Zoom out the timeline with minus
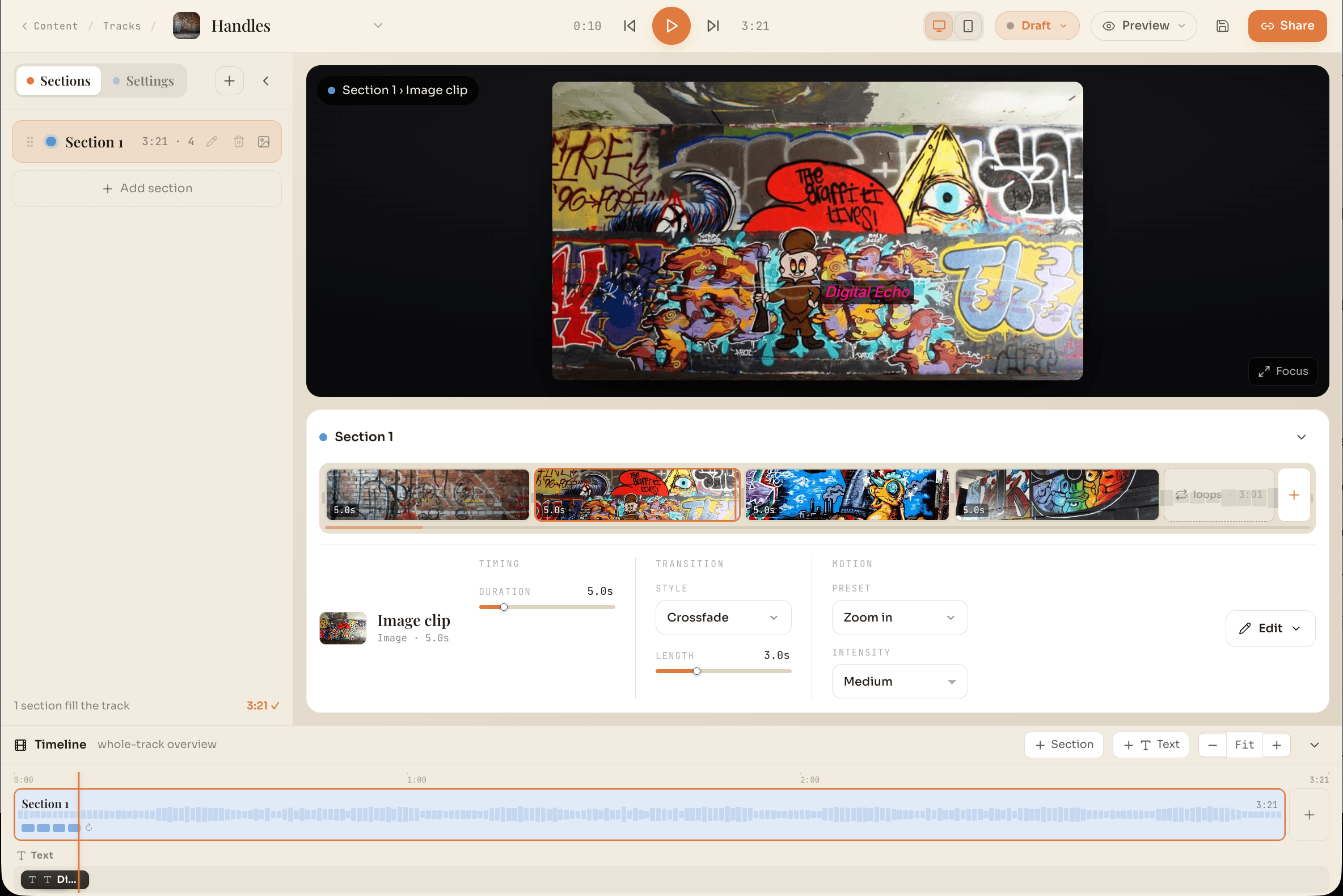Image resolution: width=1343 pixels, height=896 pixels. 1212,745
